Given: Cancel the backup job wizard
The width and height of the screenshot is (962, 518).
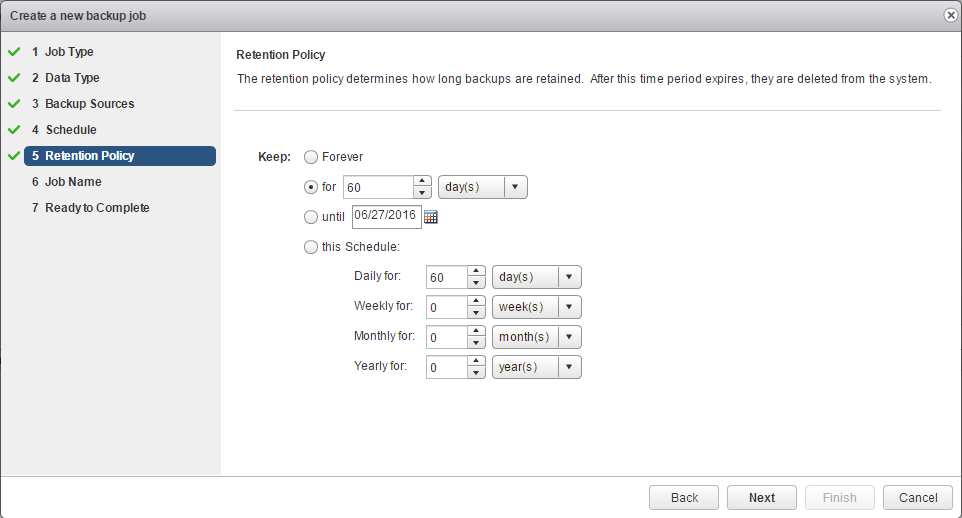Looking at the screenshot, I should coord(917,498).
